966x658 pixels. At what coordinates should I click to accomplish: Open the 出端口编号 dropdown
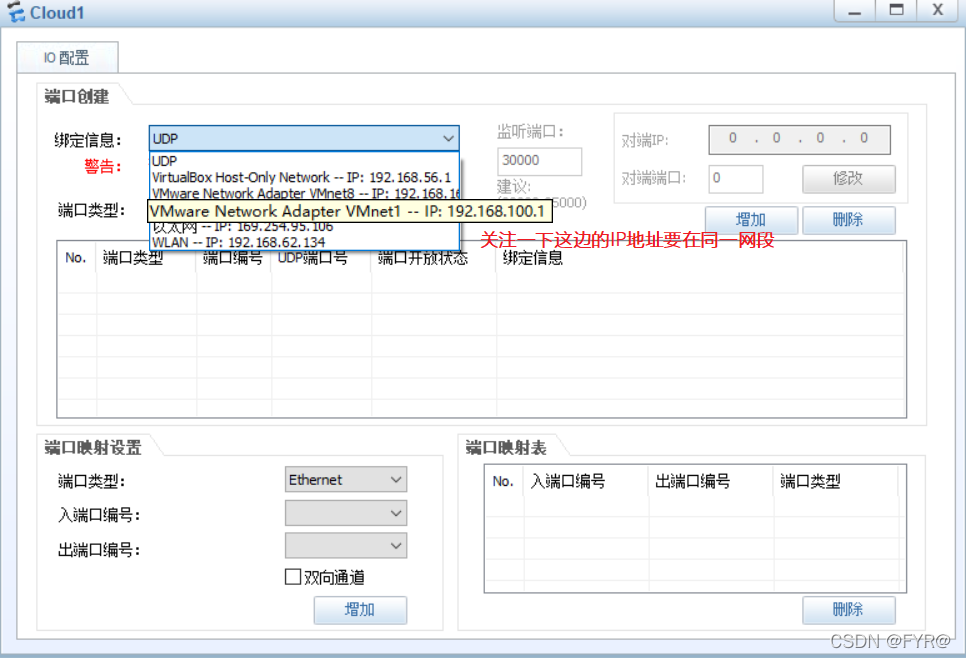coord(346,546)
